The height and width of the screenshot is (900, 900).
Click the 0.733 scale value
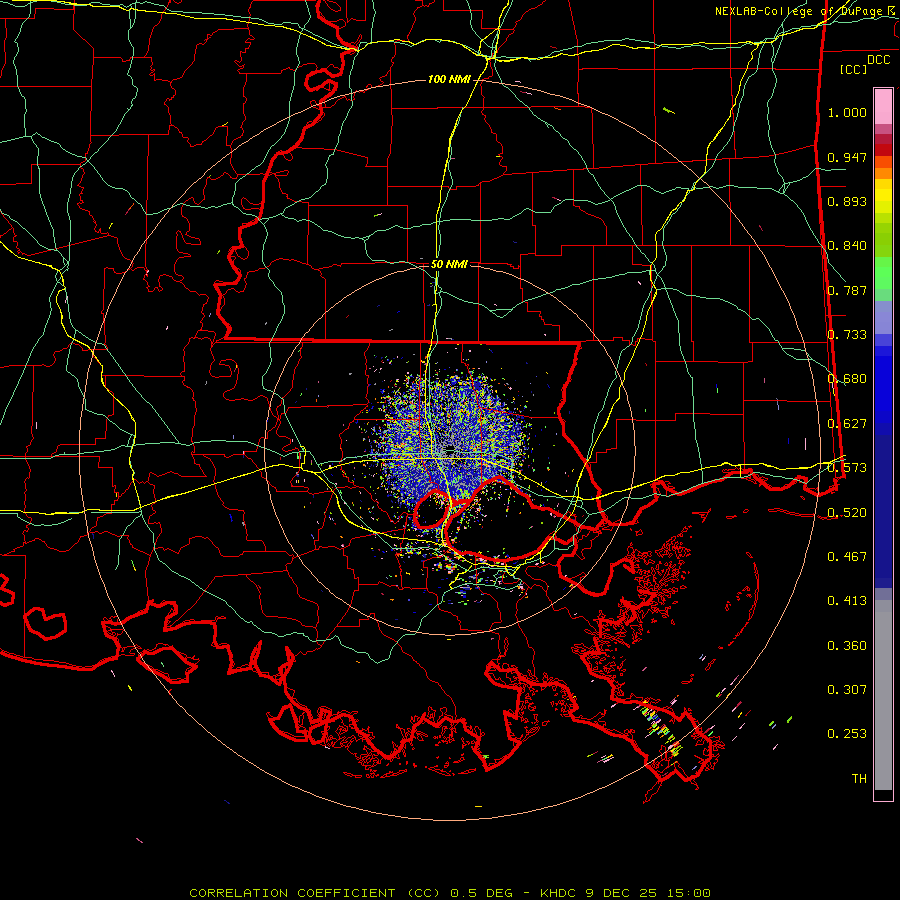point(847,335)
